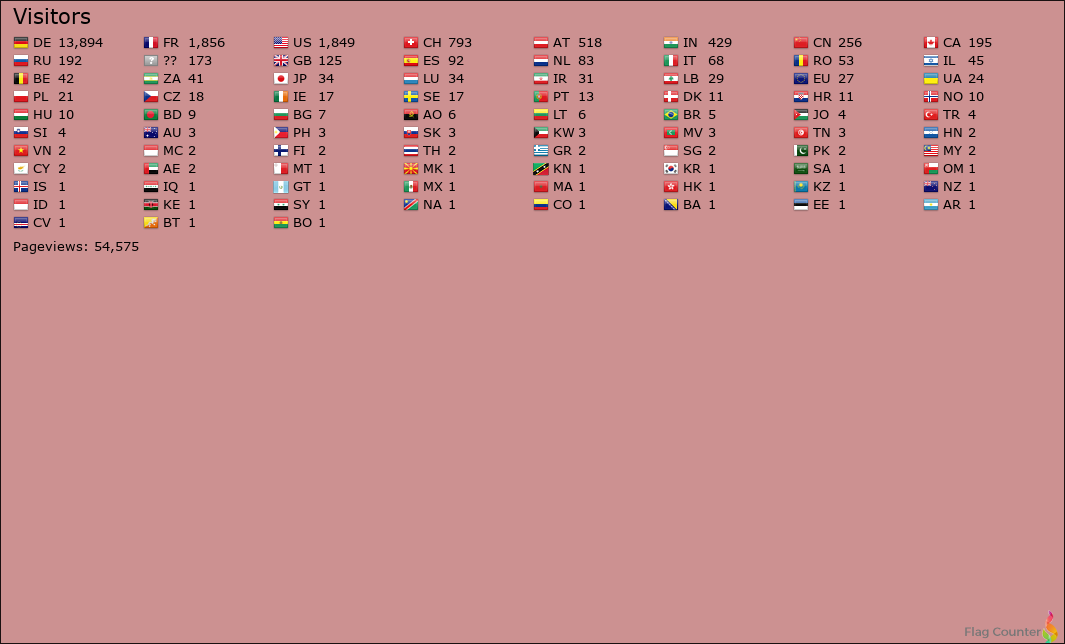
Task: Select the China (CN) flag icon
Action: 800,43
